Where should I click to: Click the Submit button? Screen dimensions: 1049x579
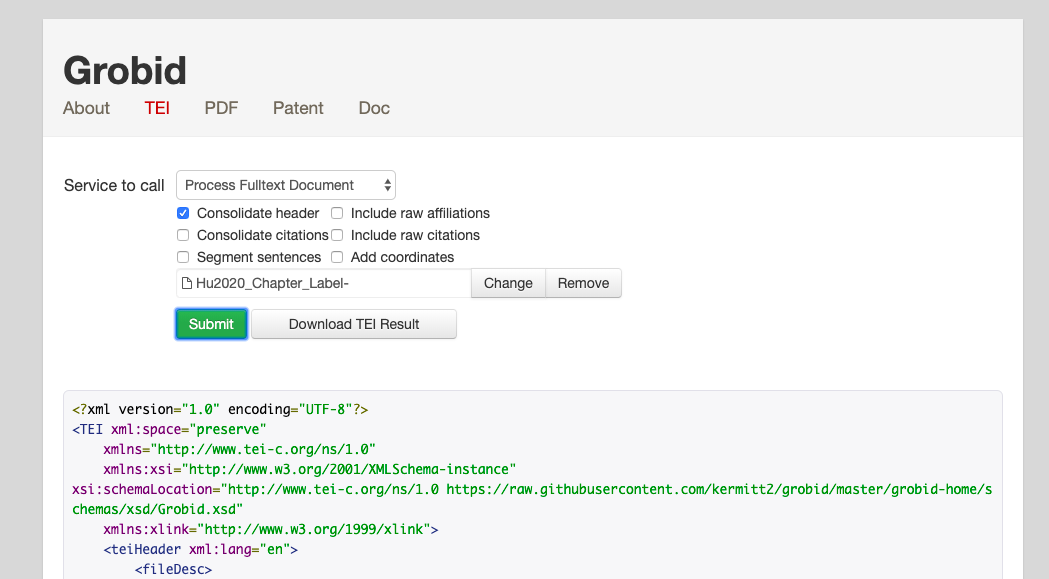tap(211, 323)
